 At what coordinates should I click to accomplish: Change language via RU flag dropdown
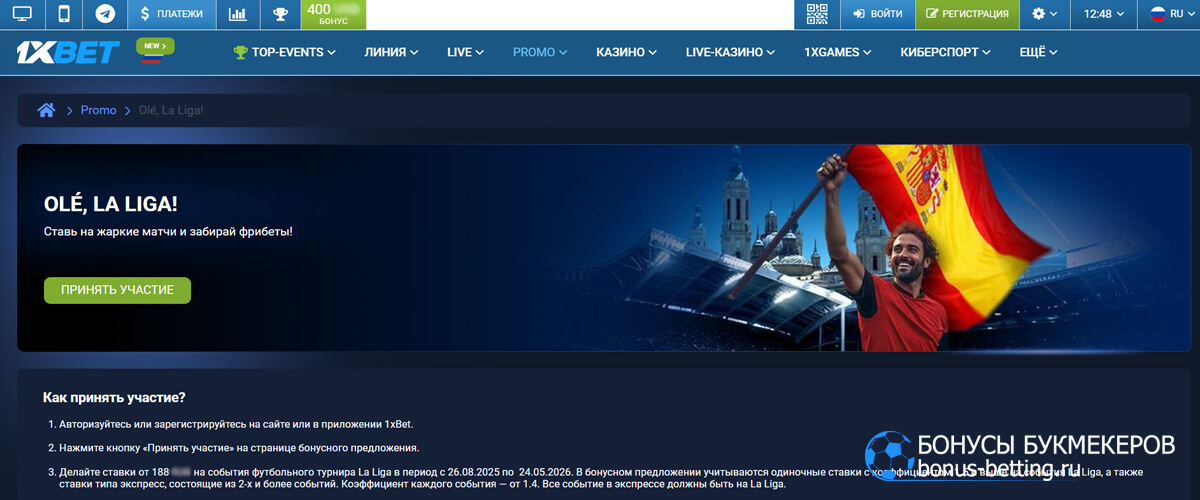[1168, 14]
